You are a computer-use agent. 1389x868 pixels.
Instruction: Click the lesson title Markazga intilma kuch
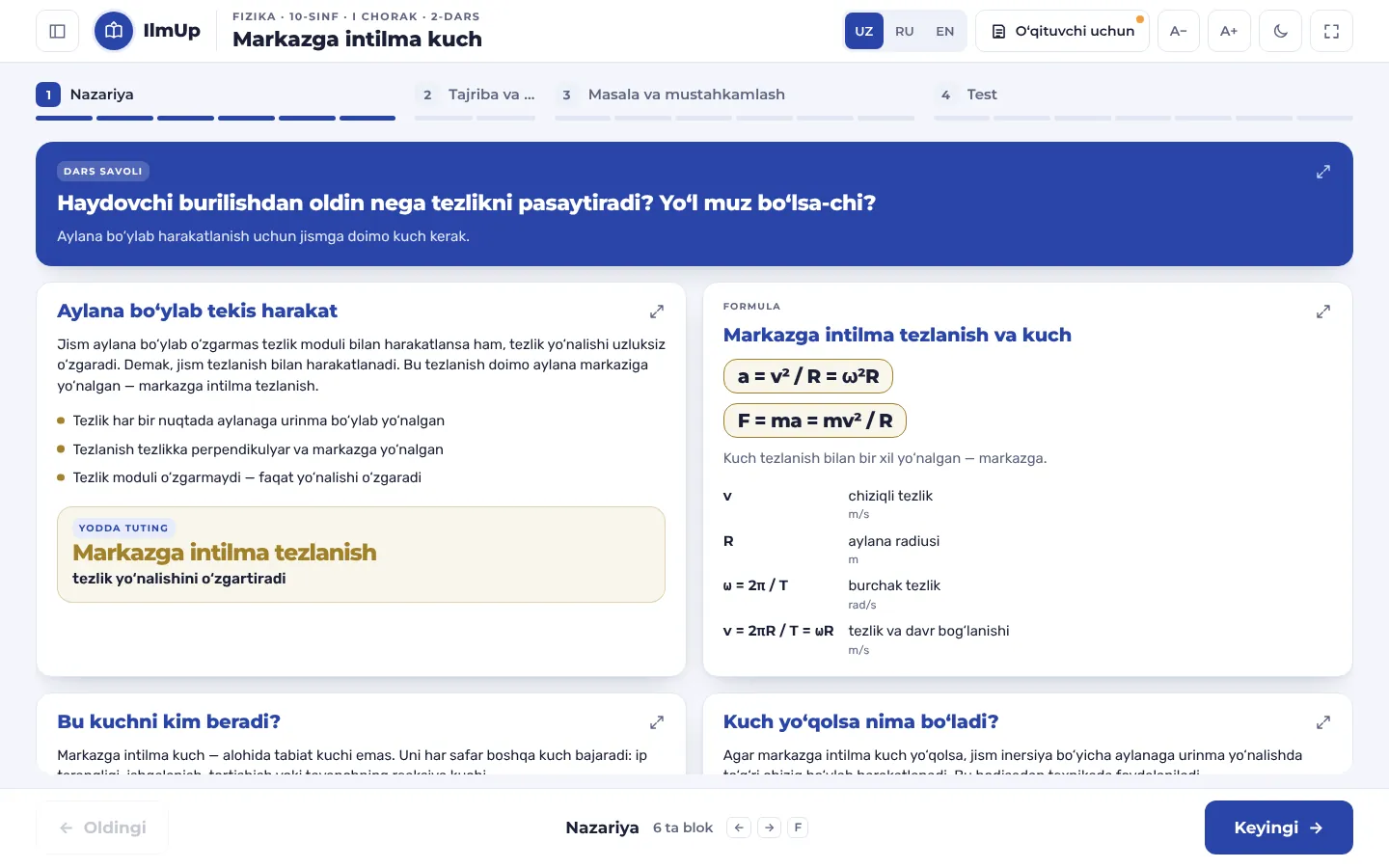point(357,40)
